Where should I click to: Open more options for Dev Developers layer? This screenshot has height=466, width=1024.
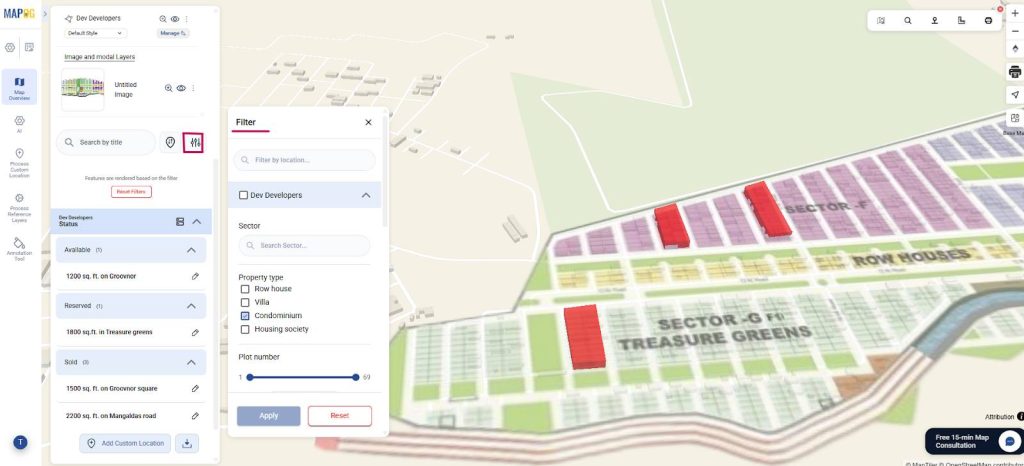pyautogui.click(x=187, y=19)
